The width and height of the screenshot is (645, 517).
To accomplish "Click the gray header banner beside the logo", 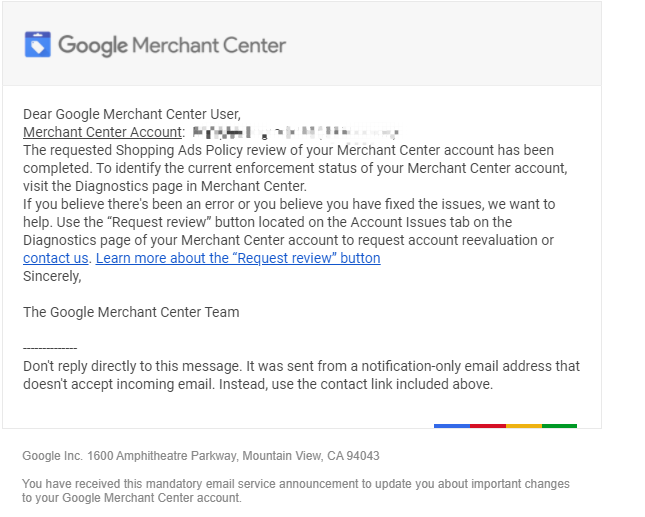I will pos(440,45).
